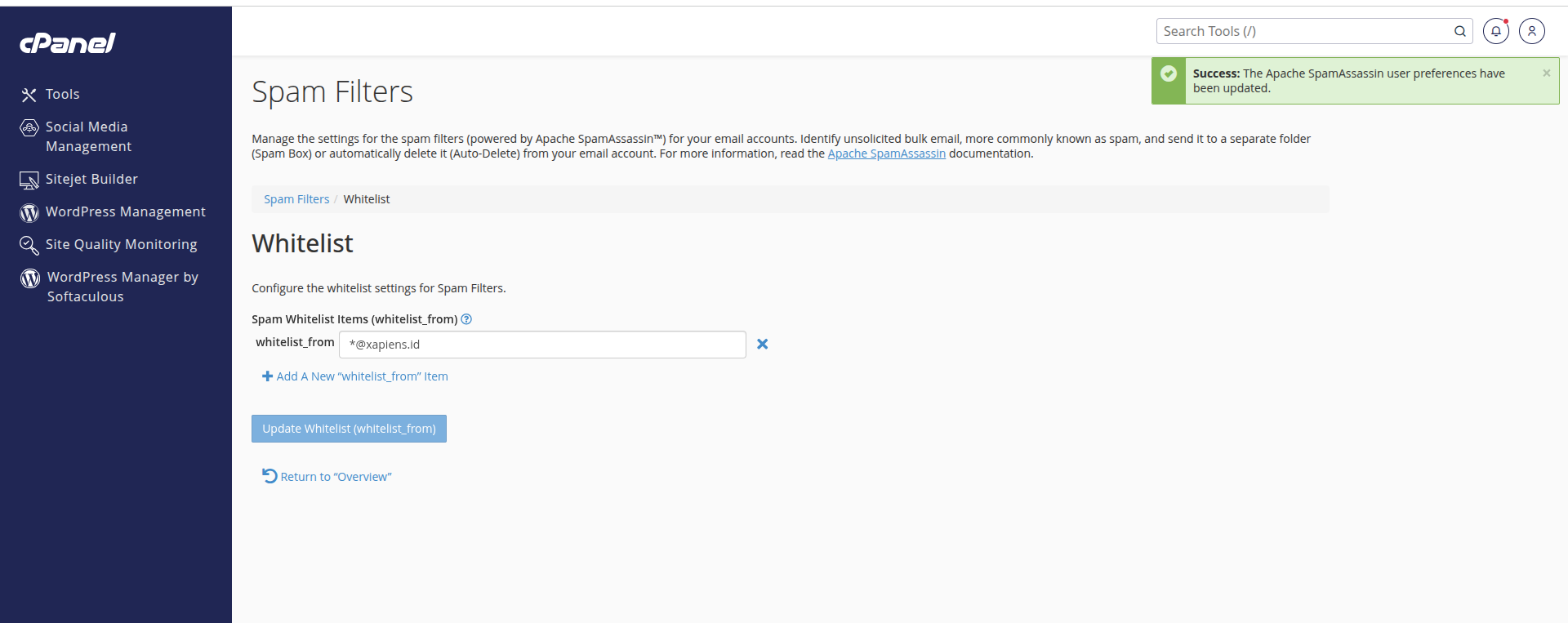Dismiss the success notification
1568x623 pixels.
(1546, 73)
